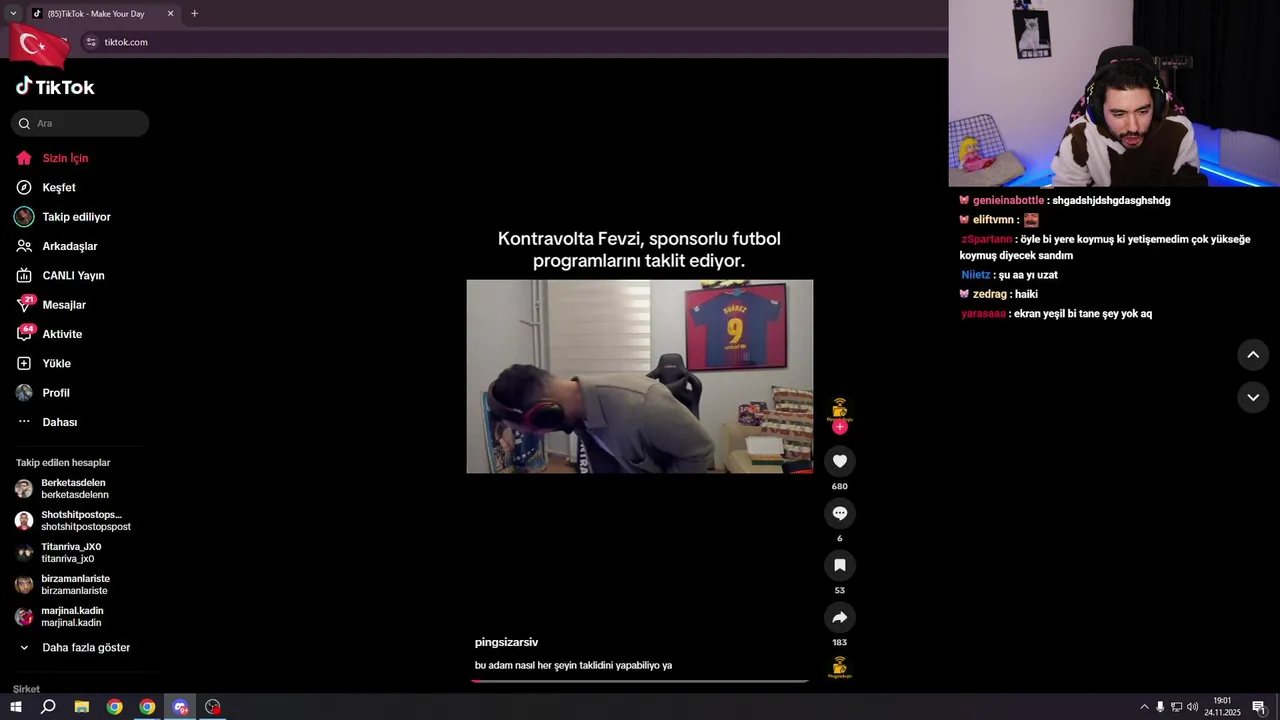Open the creator avatar above the plus
The height and width of the screenshot is (720, 1280).
[840, 409]
